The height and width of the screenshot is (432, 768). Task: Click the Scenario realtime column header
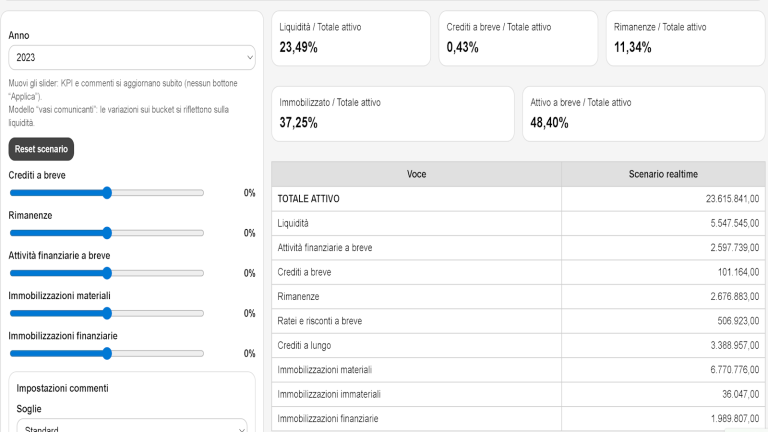click(663, 174)
